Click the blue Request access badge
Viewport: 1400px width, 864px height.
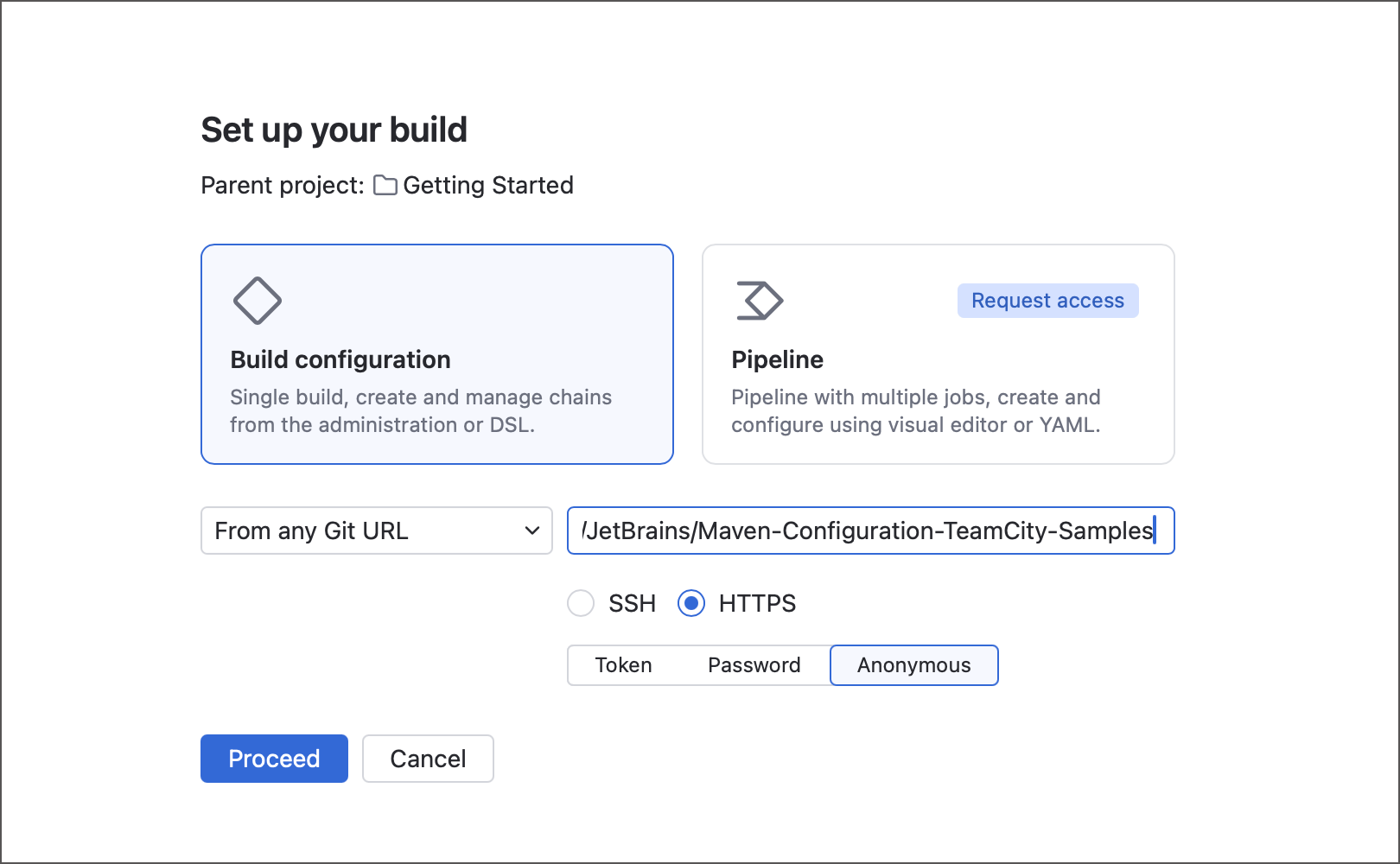(1047, 300)
